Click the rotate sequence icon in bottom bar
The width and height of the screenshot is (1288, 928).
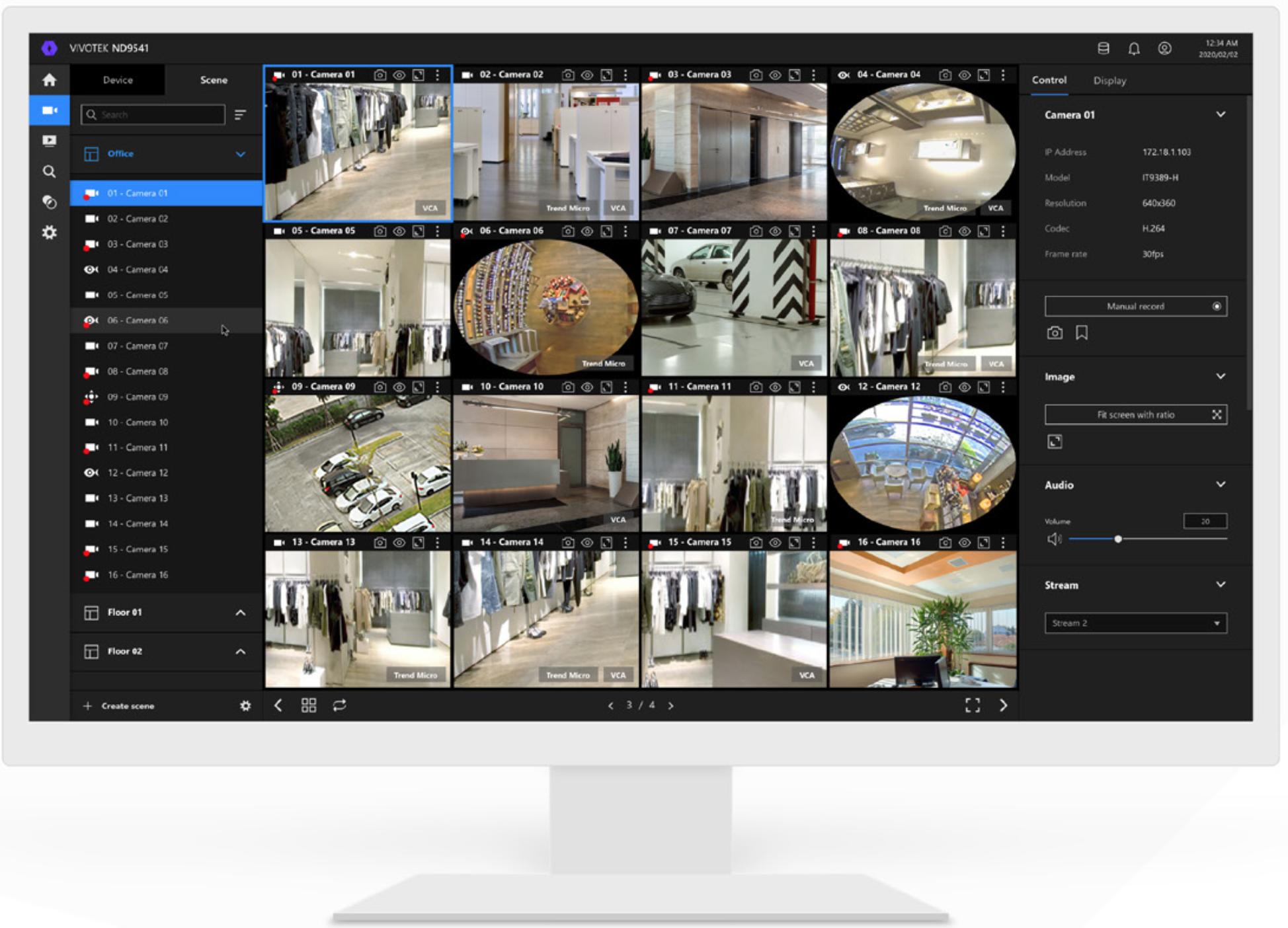(339, 705)
